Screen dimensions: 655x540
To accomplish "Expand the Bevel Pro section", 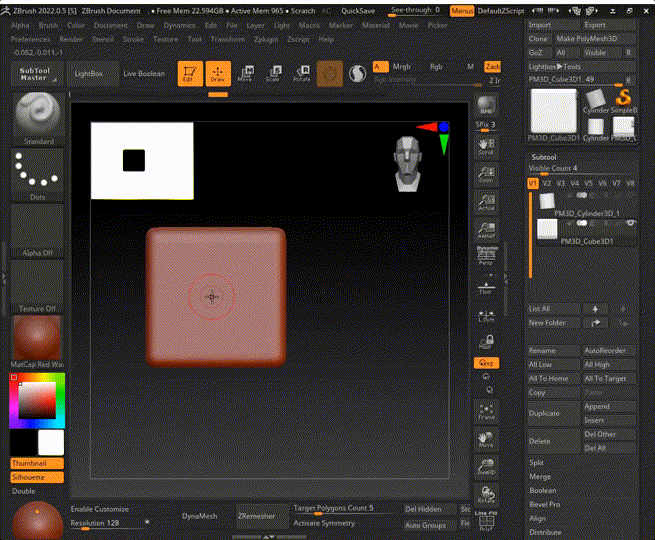I will pyautogui.click(x=545, y=505).
